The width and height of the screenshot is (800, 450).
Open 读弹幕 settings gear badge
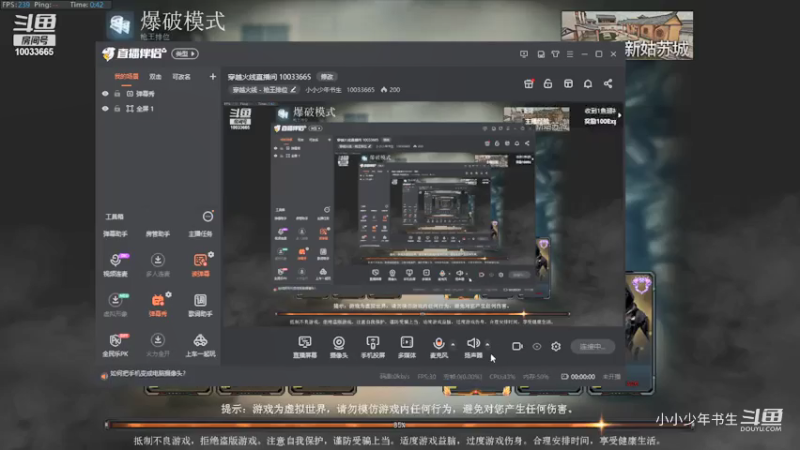(x=211, y=254)
